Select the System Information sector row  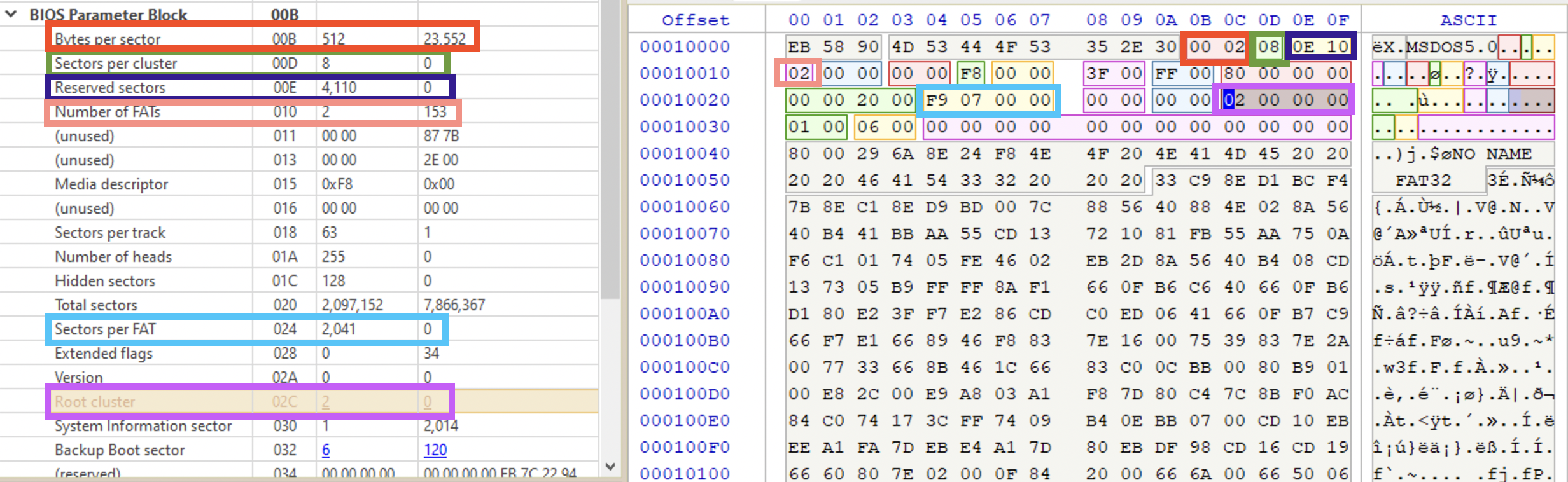tap(299, 425)
